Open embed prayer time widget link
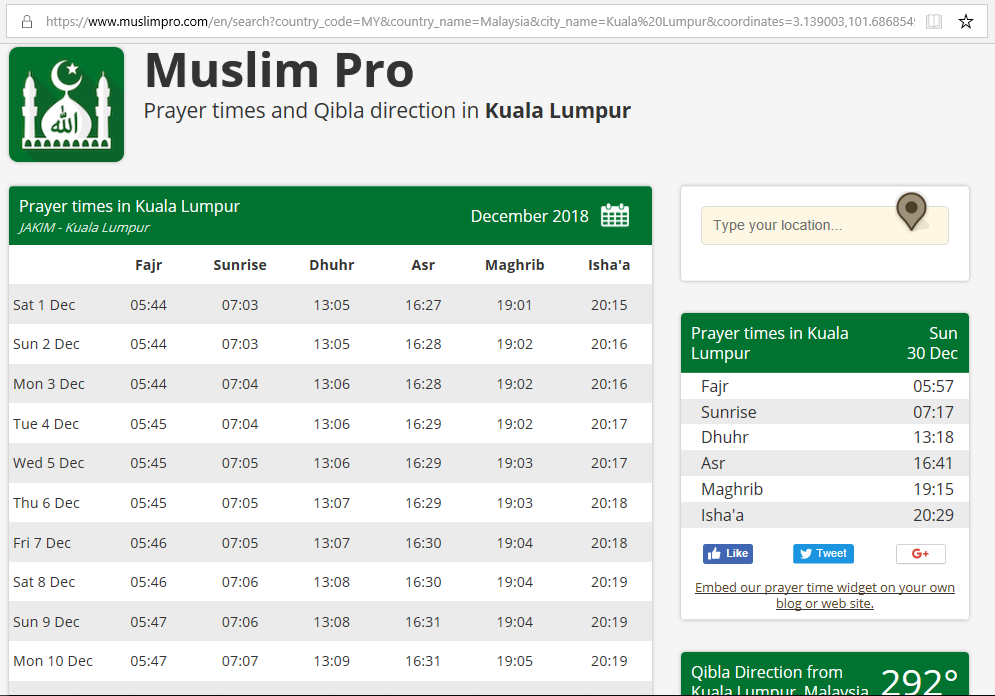The image size is (995, 696). [825, 595]
